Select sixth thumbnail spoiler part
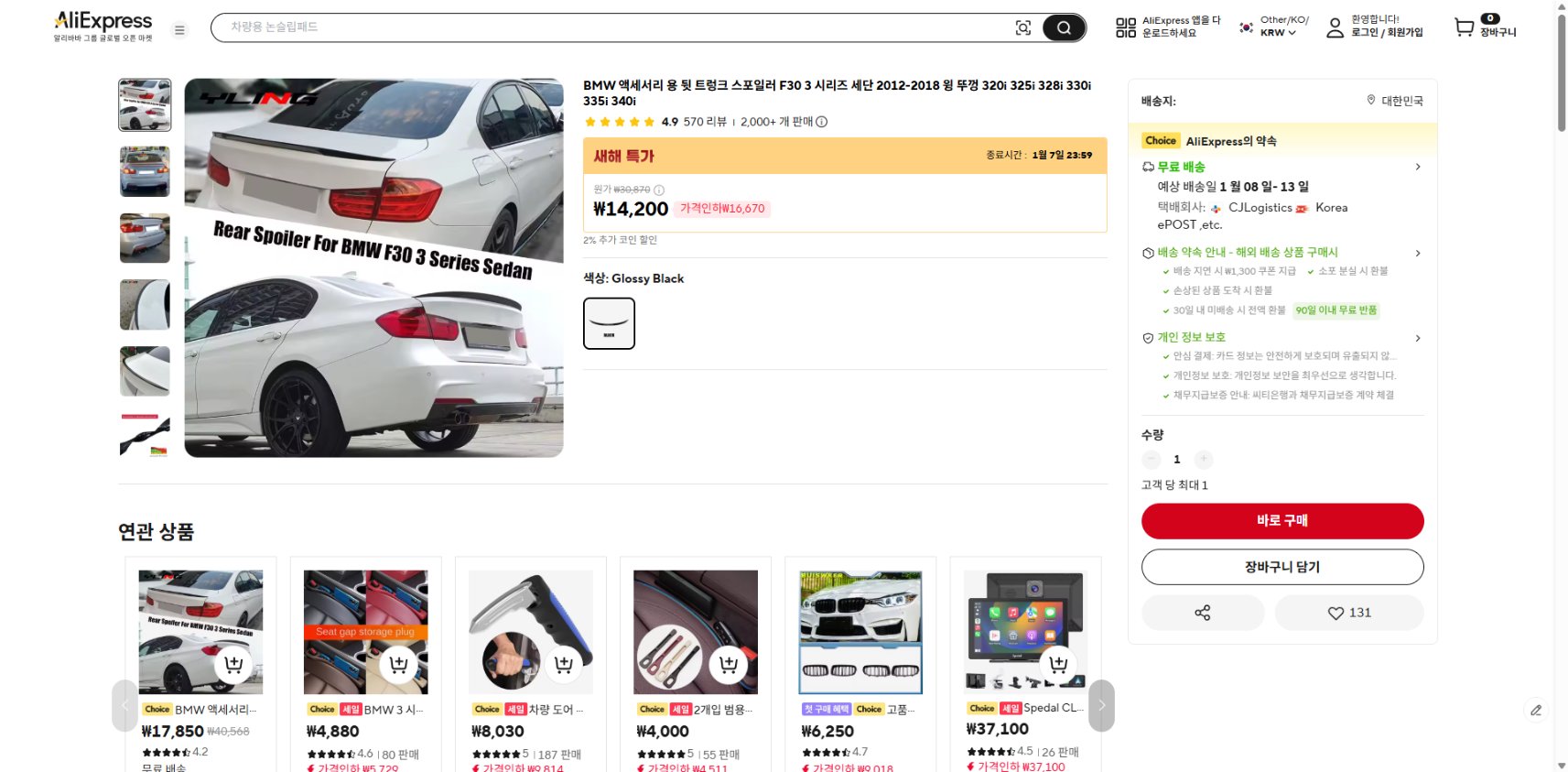1568x772 pixels. 145,436
